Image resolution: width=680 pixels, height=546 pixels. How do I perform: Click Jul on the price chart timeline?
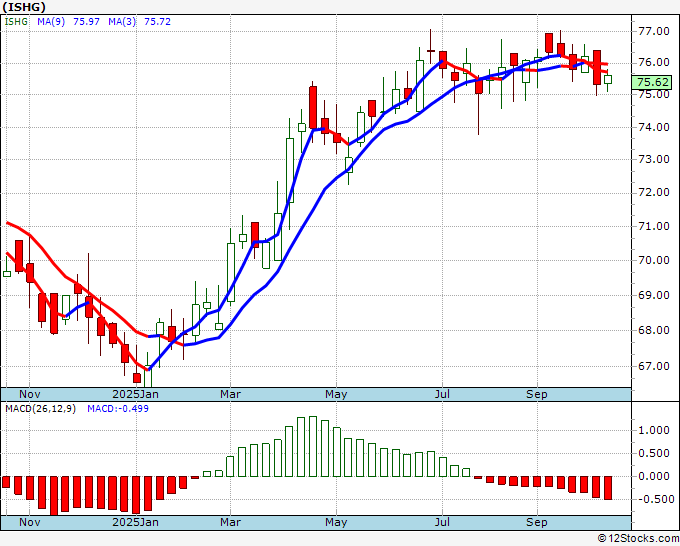click(x=442, y=394)
